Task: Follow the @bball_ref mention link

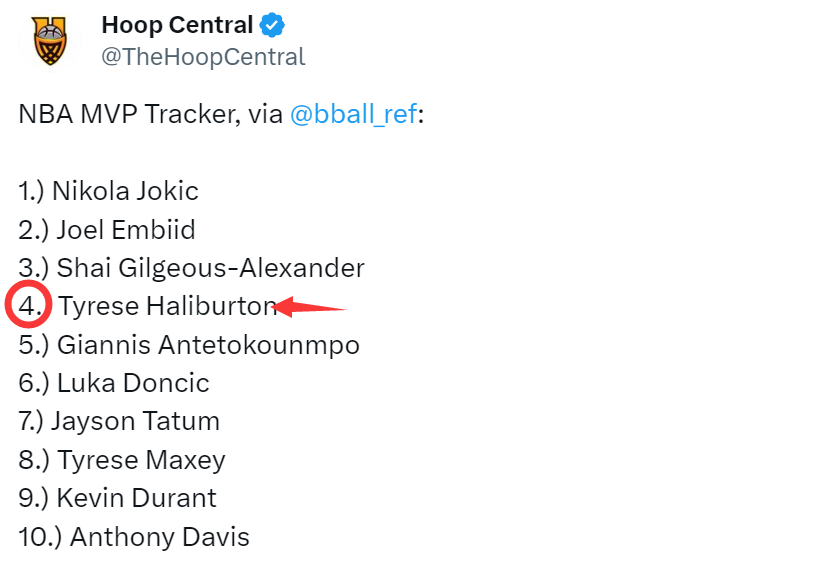Action: 353,114
